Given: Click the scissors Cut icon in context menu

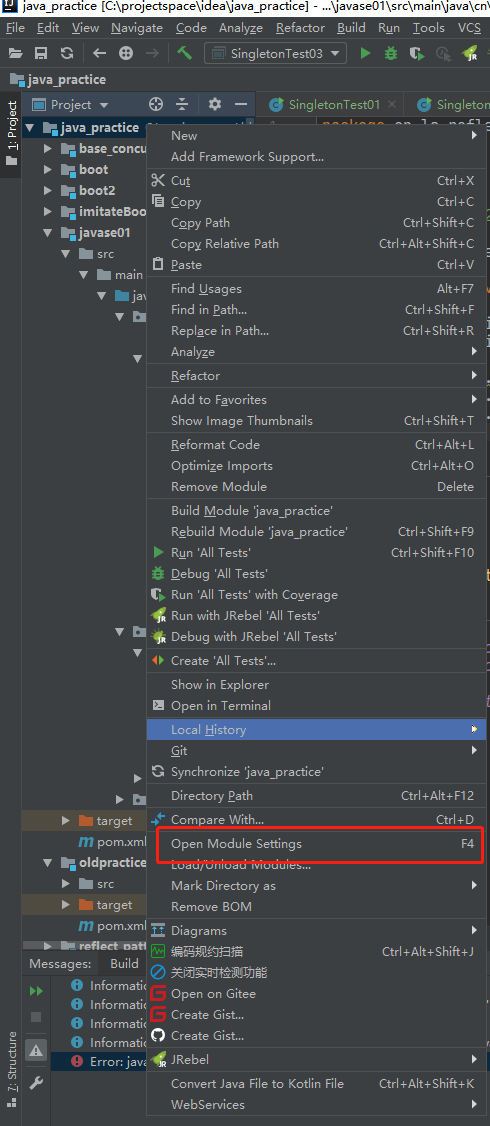Looking at the screenshot, I should 159,180.
